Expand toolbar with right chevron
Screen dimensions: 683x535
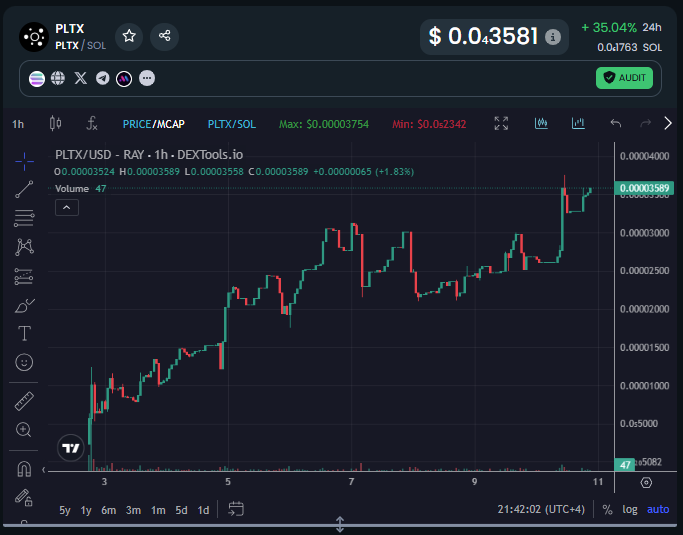click(x=668, y=124)
